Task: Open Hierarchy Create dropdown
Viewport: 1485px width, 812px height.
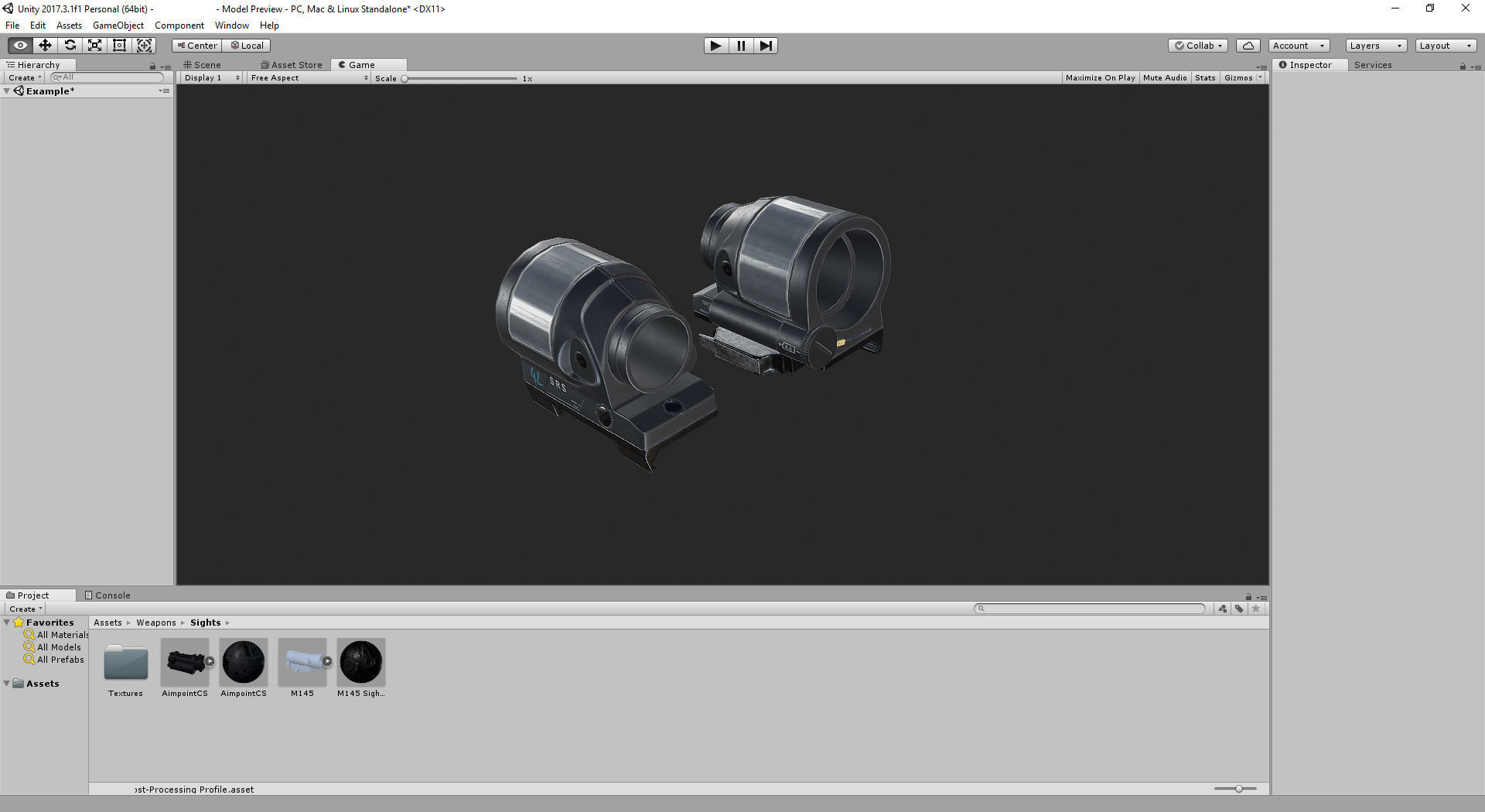Action: [25, 78]
